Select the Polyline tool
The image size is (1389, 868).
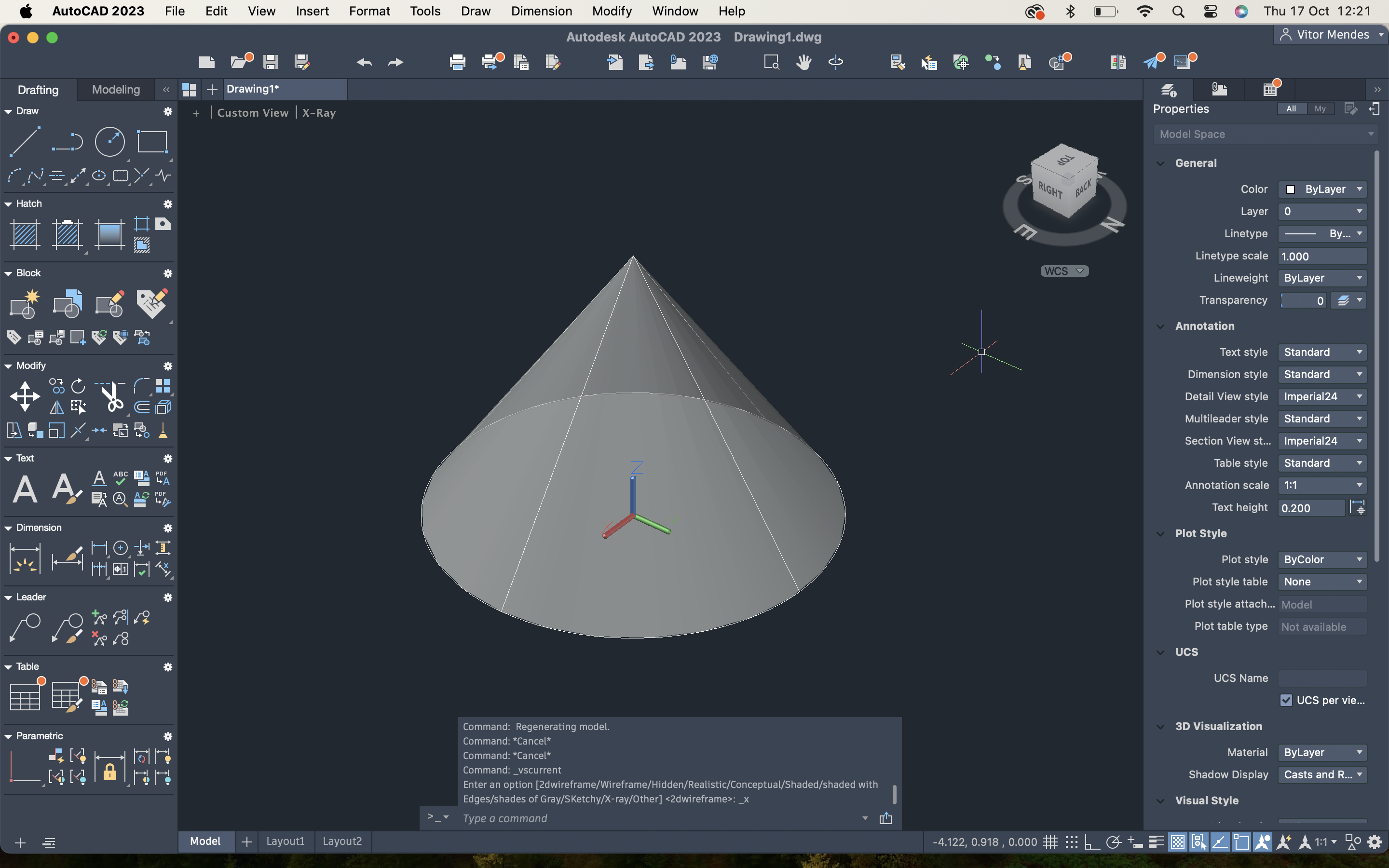point(67,141)
